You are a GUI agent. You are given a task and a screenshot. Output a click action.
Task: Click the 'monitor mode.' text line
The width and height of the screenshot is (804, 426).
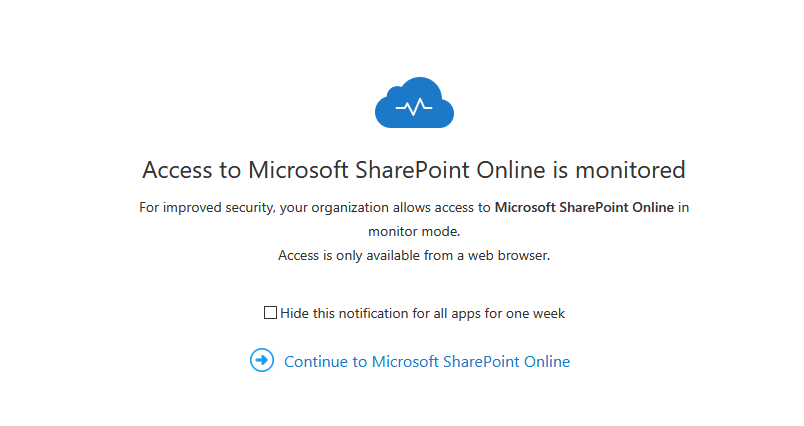(x=414, y=231)
